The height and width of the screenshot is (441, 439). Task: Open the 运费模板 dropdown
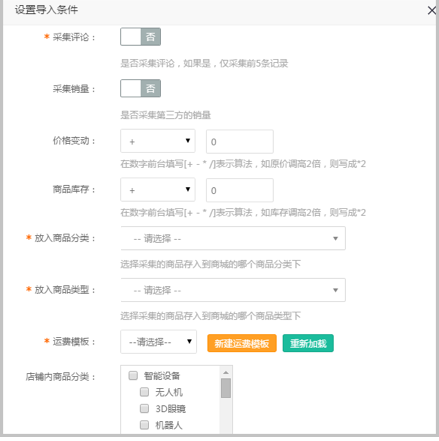pos(158,342)
